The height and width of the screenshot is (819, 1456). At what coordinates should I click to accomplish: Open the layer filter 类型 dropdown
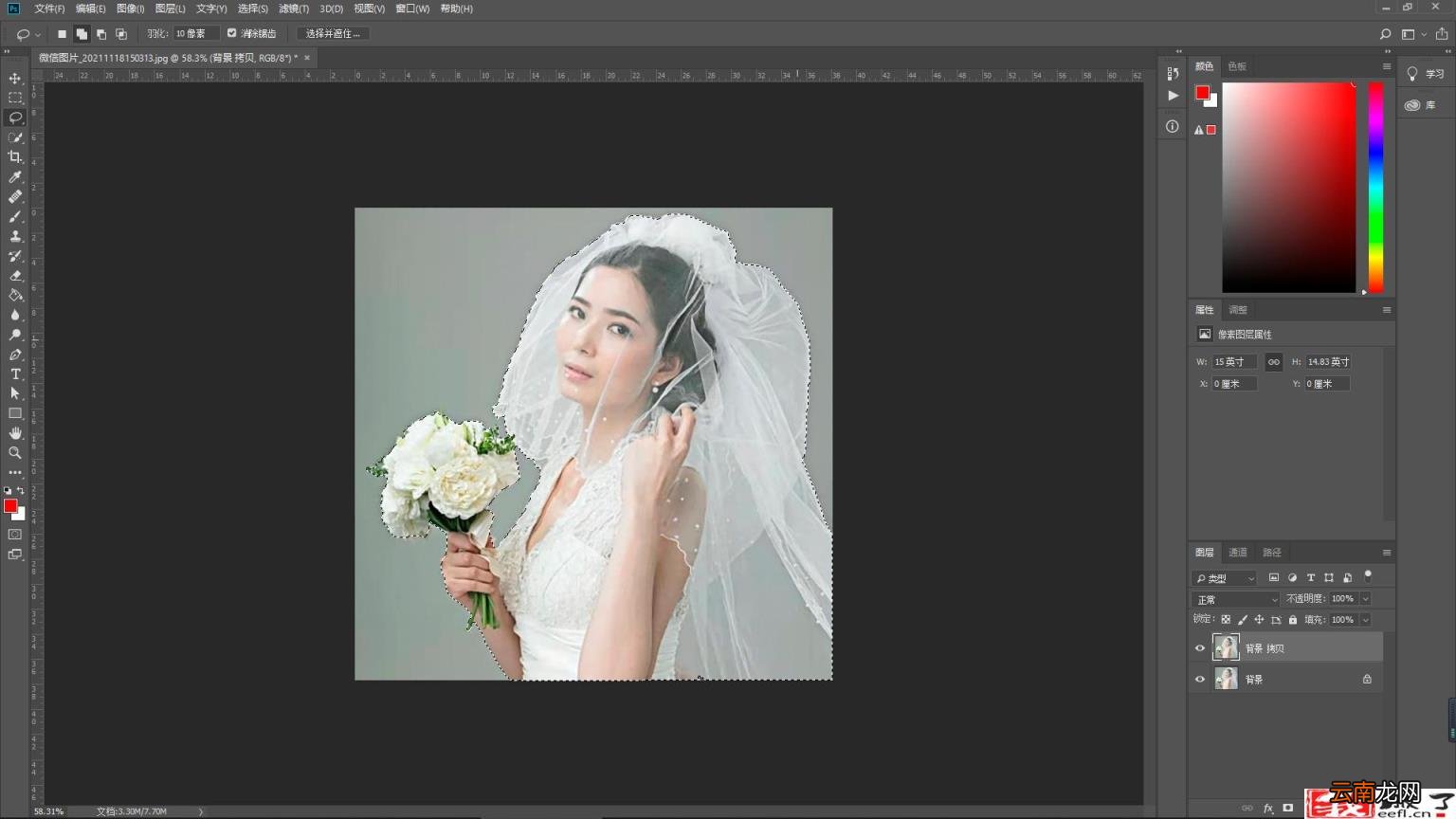click(1224, 578)
